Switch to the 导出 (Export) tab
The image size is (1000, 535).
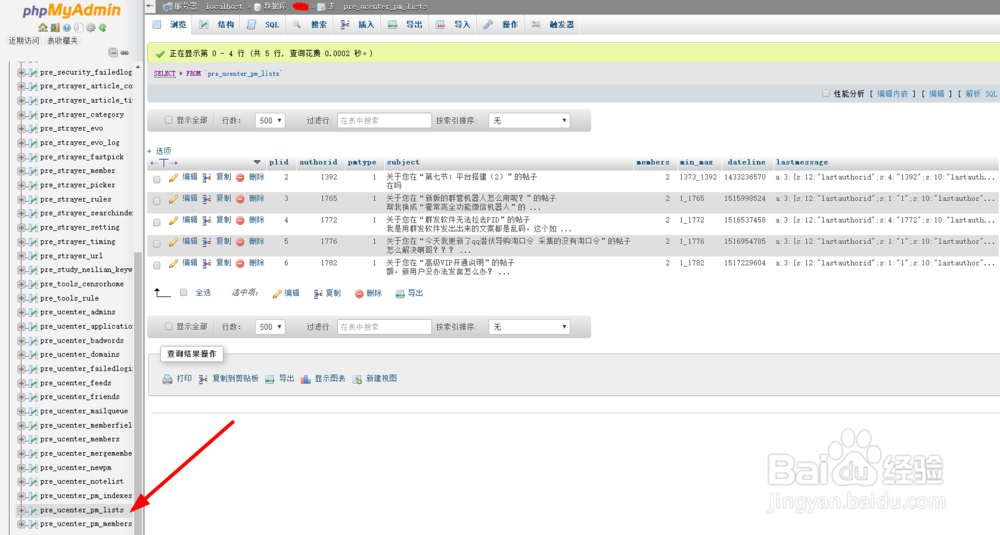[x=406, y=25]
